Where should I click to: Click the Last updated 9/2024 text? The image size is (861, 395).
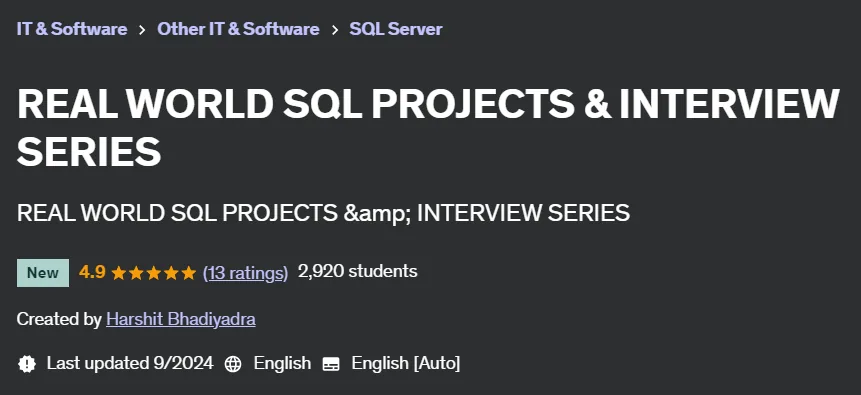[x=130, y=363]
